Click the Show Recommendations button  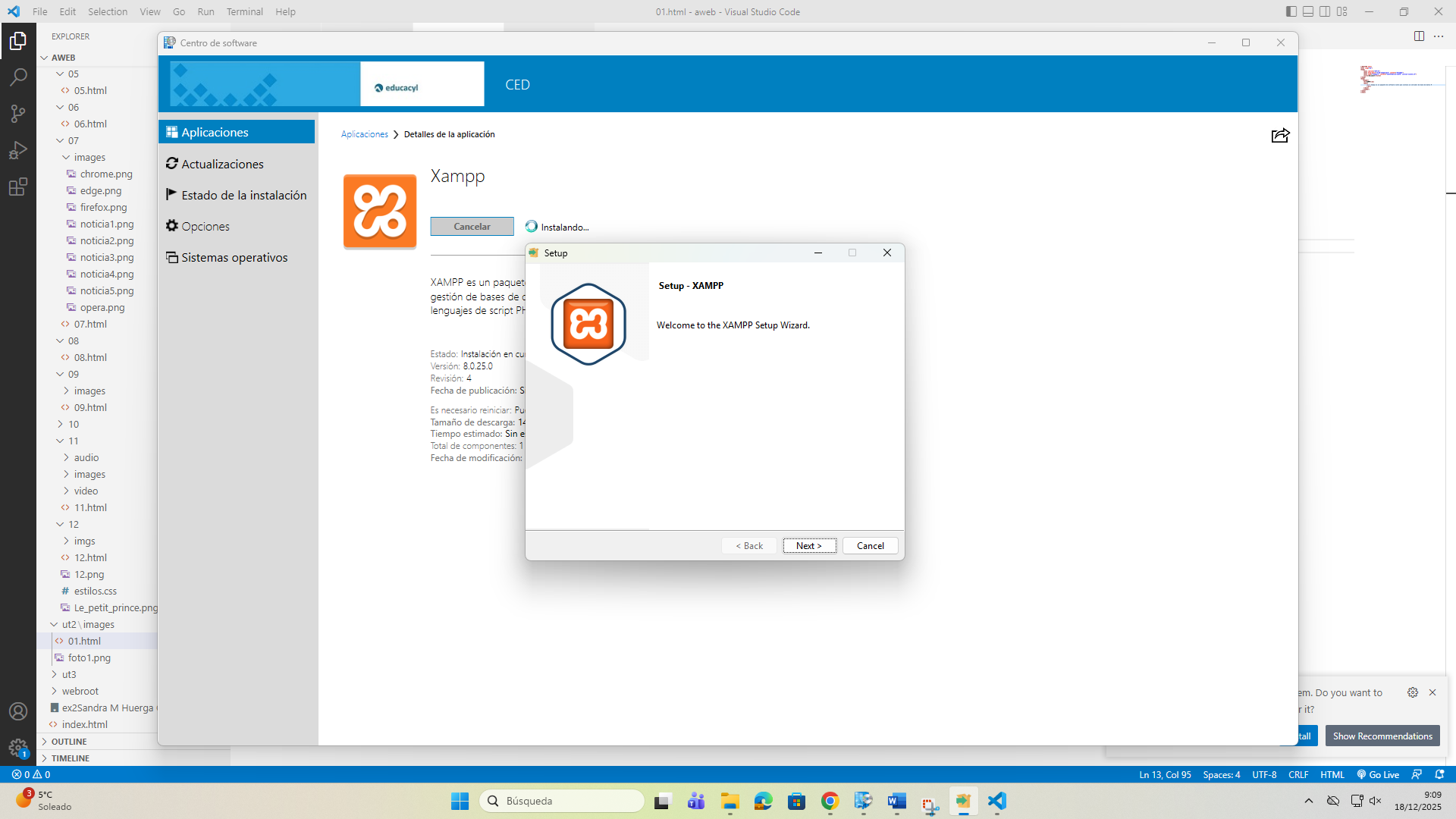pyautogui.click(x=1382, y=736)
